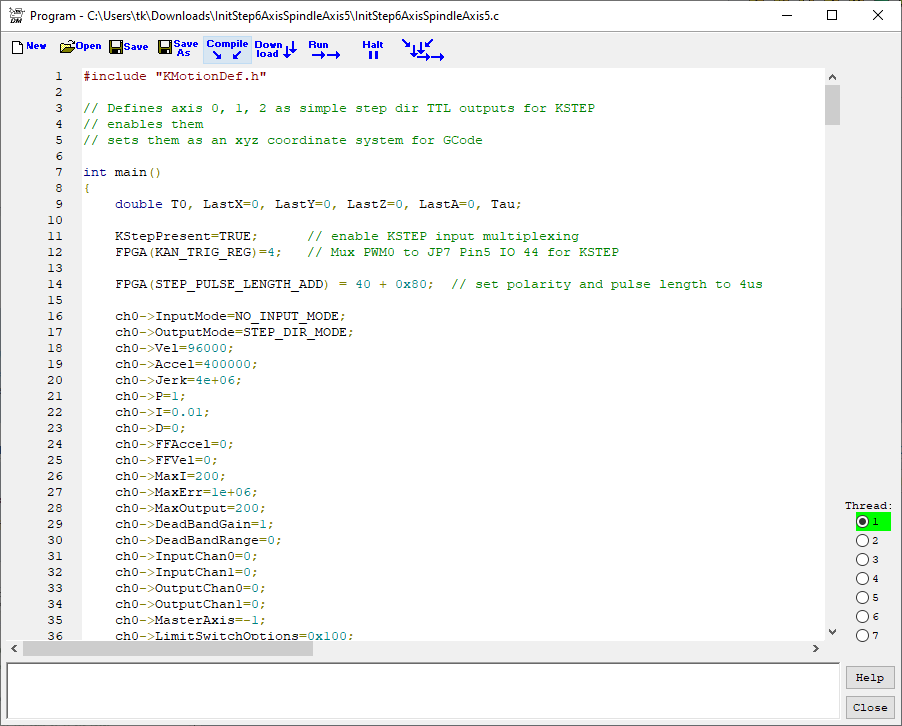The image size is (902, 726).
Task: Switch to Thread 6
Action: click(x=863, y=617)
